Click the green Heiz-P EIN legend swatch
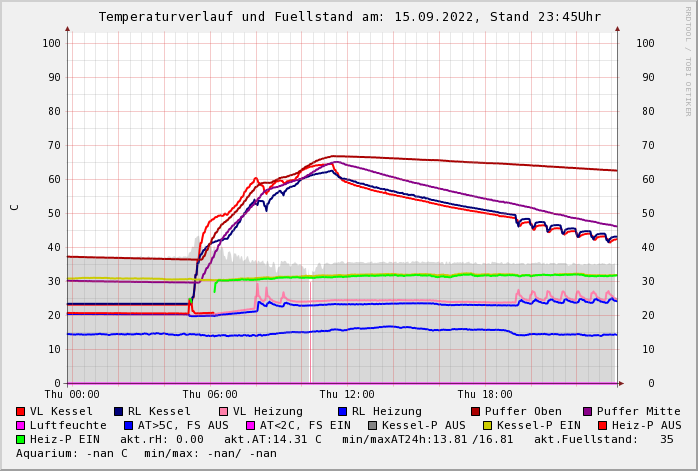This screenshot has height=471, width=698. [20, 439]
